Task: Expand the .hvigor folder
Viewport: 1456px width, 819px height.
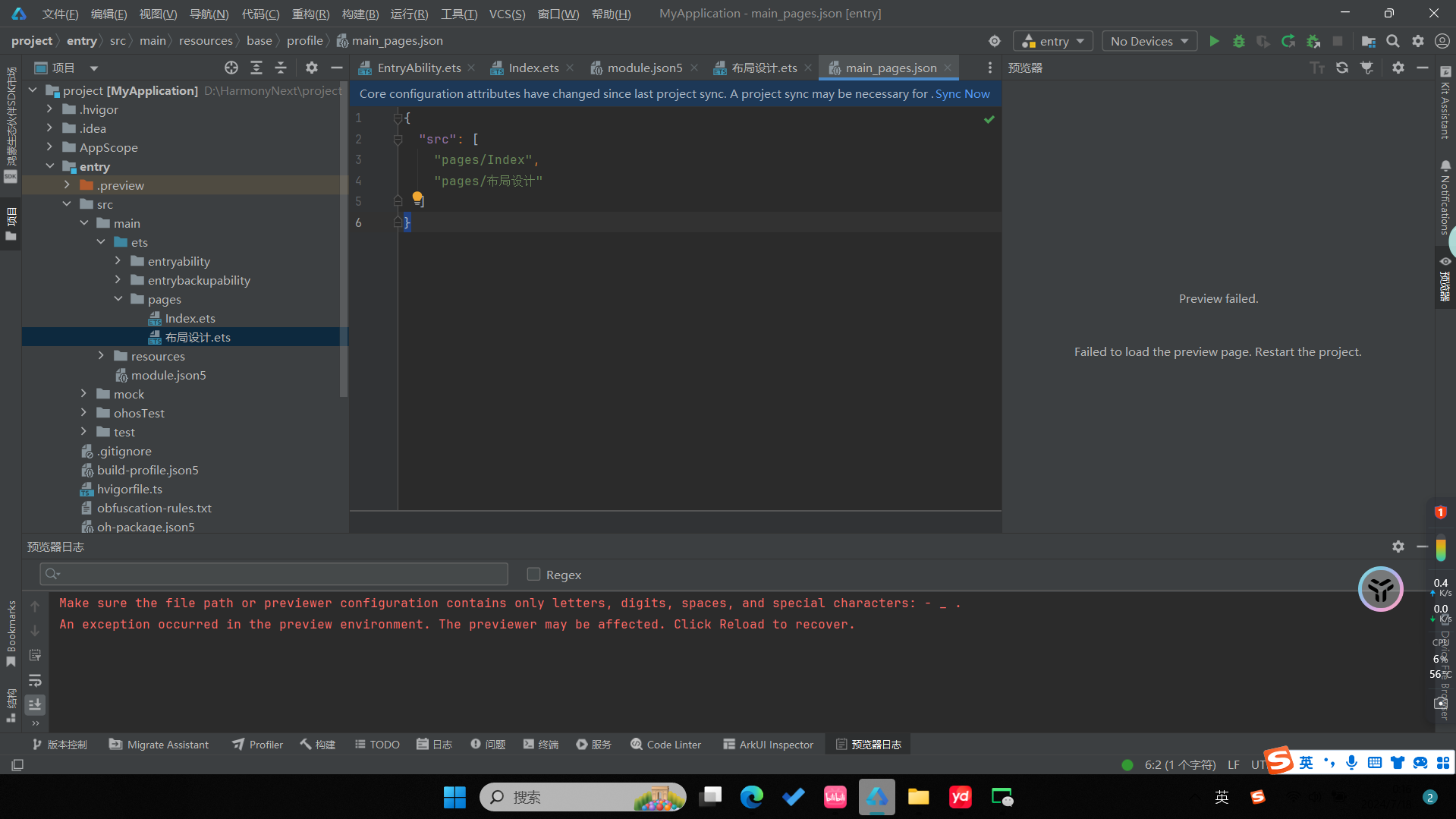Action: (x=49, y=109)
